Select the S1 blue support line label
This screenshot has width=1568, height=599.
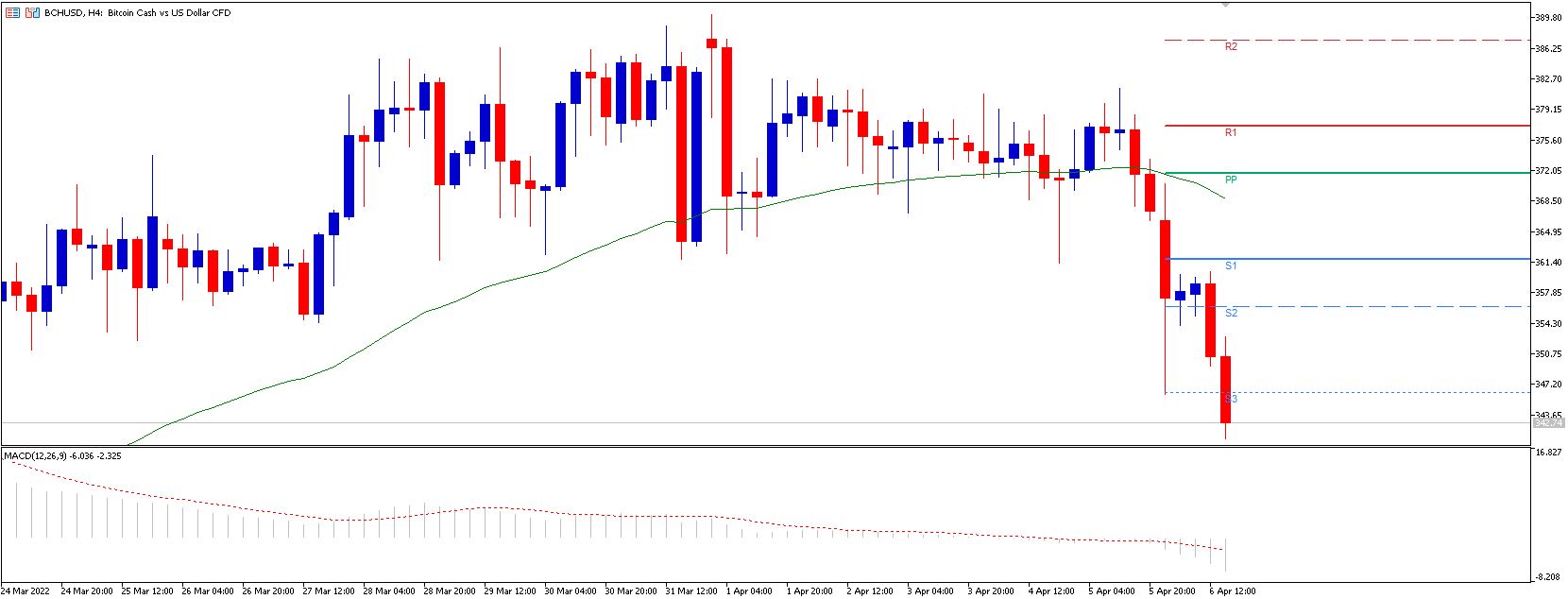point(1231,265)
